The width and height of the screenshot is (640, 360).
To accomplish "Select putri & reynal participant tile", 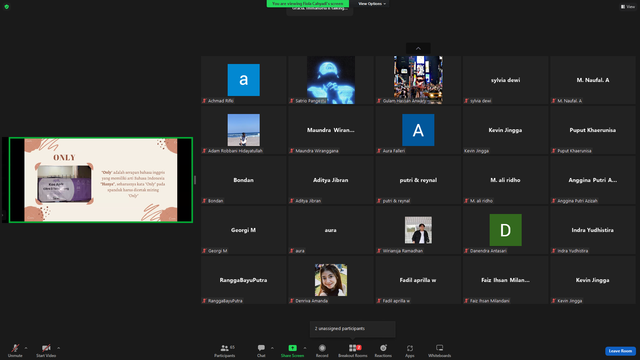I will click(418, 180).
